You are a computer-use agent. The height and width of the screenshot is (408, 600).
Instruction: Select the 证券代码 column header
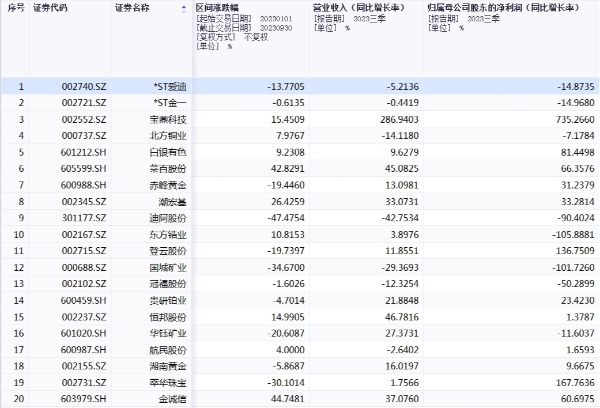click(x=50, y=8)
